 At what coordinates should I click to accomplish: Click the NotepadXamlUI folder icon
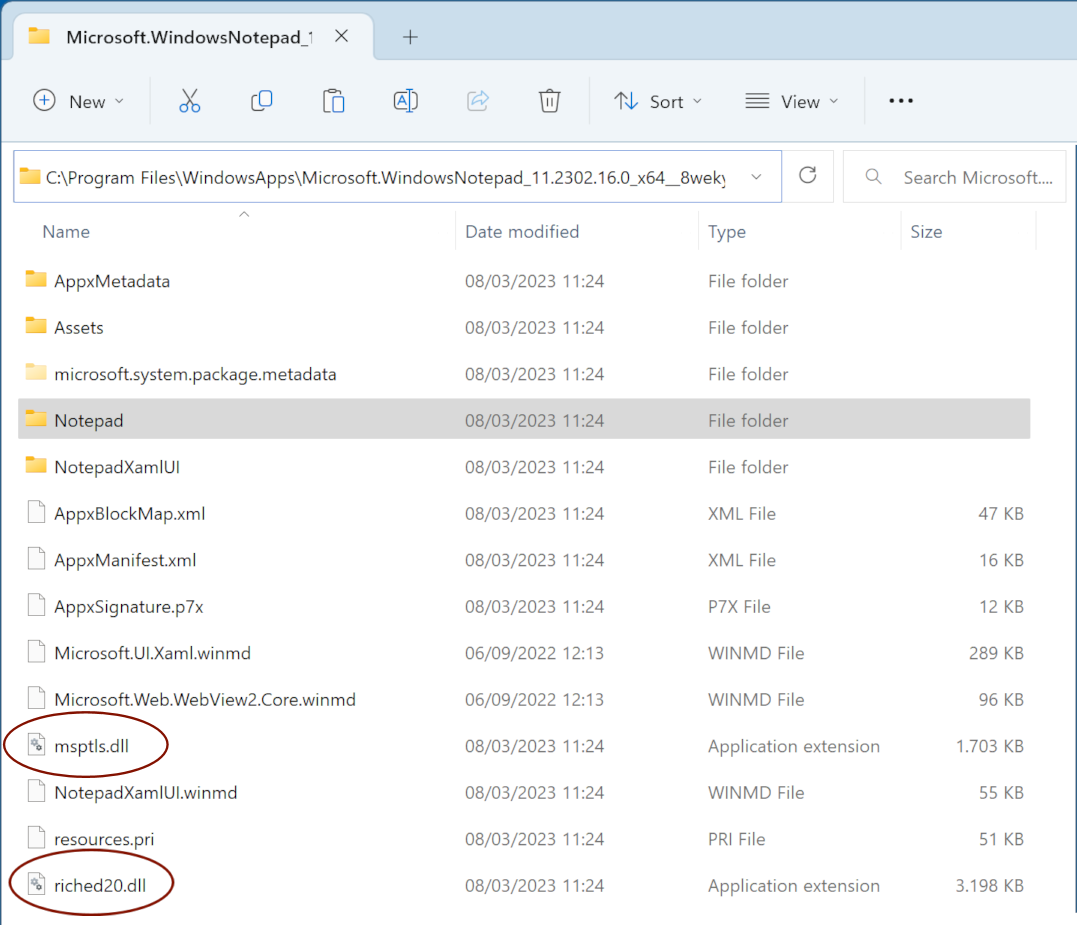coord(36,466)
